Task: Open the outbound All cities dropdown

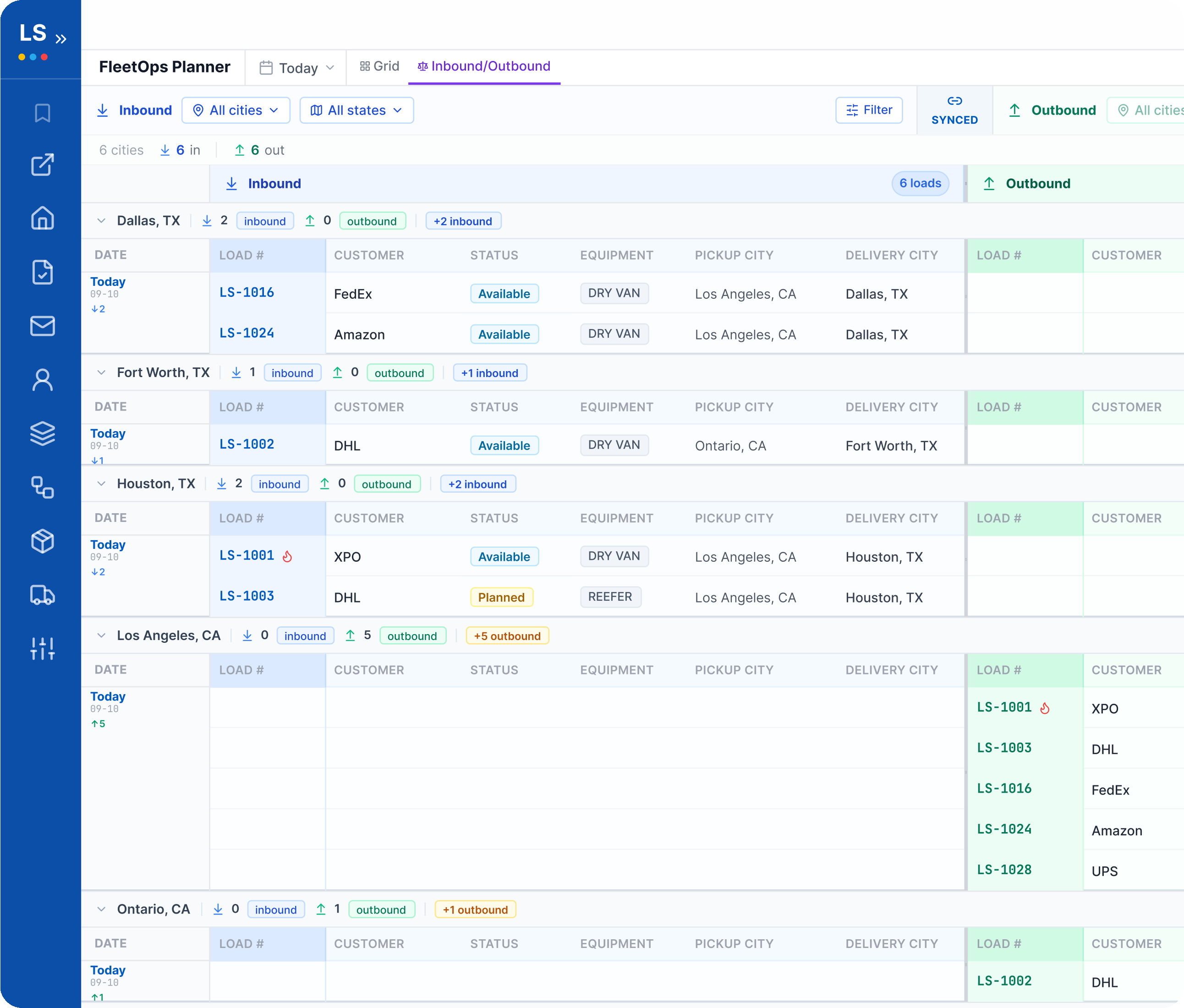Action: point(1146,110)
